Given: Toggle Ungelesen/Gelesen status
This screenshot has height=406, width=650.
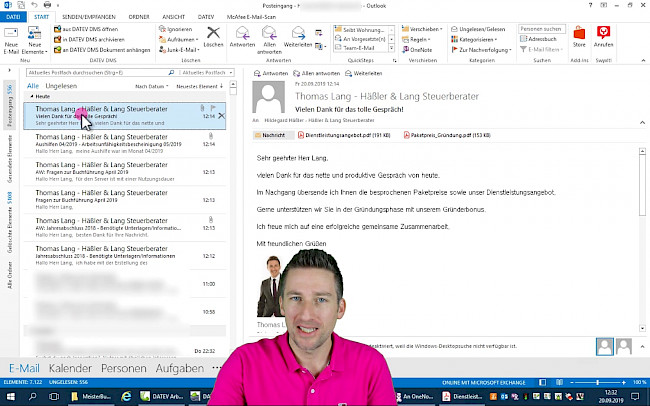Looking at the screenshot, I should pos(478,29).
